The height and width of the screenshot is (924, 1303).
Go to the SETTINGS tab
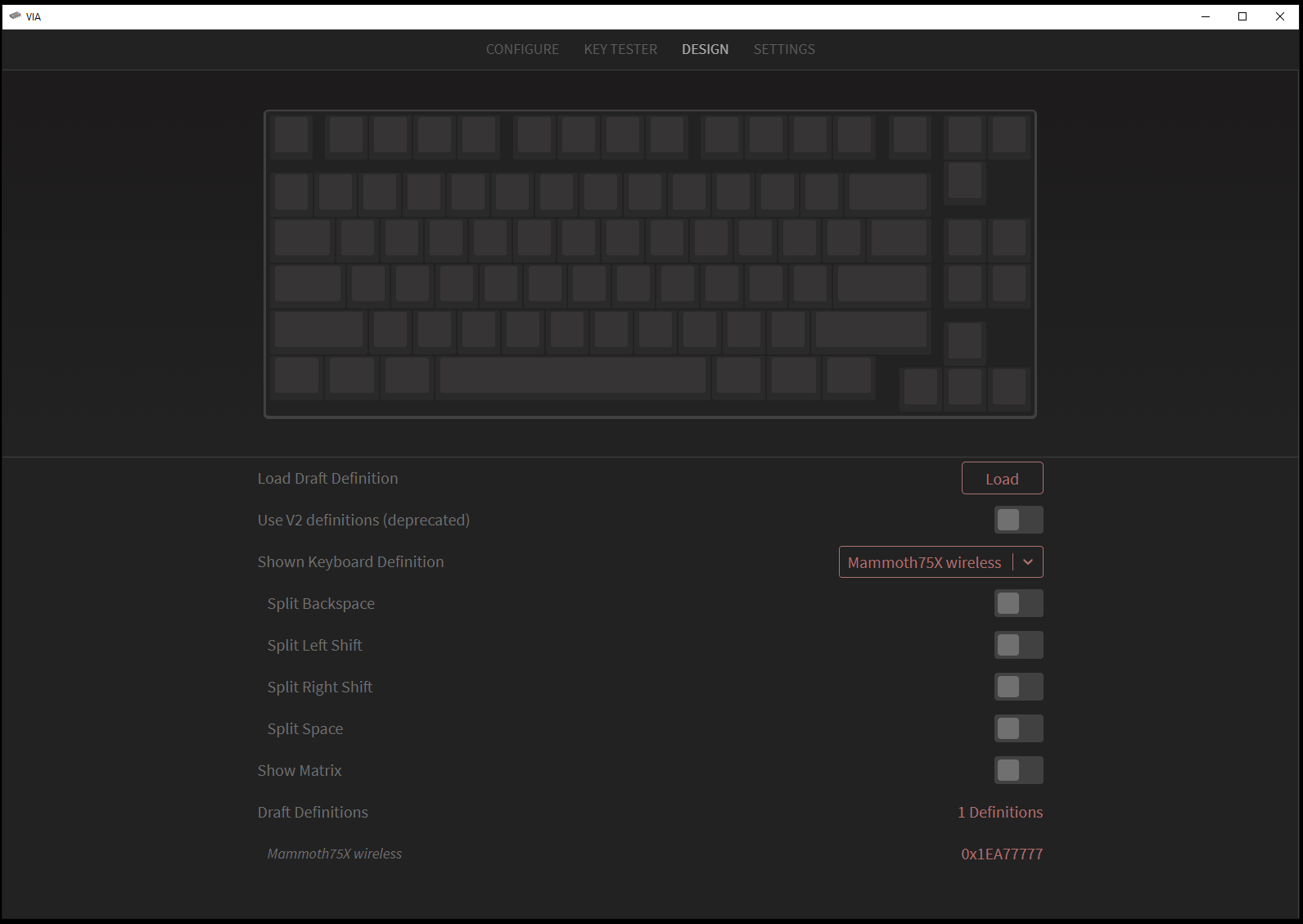pos(784,49)
